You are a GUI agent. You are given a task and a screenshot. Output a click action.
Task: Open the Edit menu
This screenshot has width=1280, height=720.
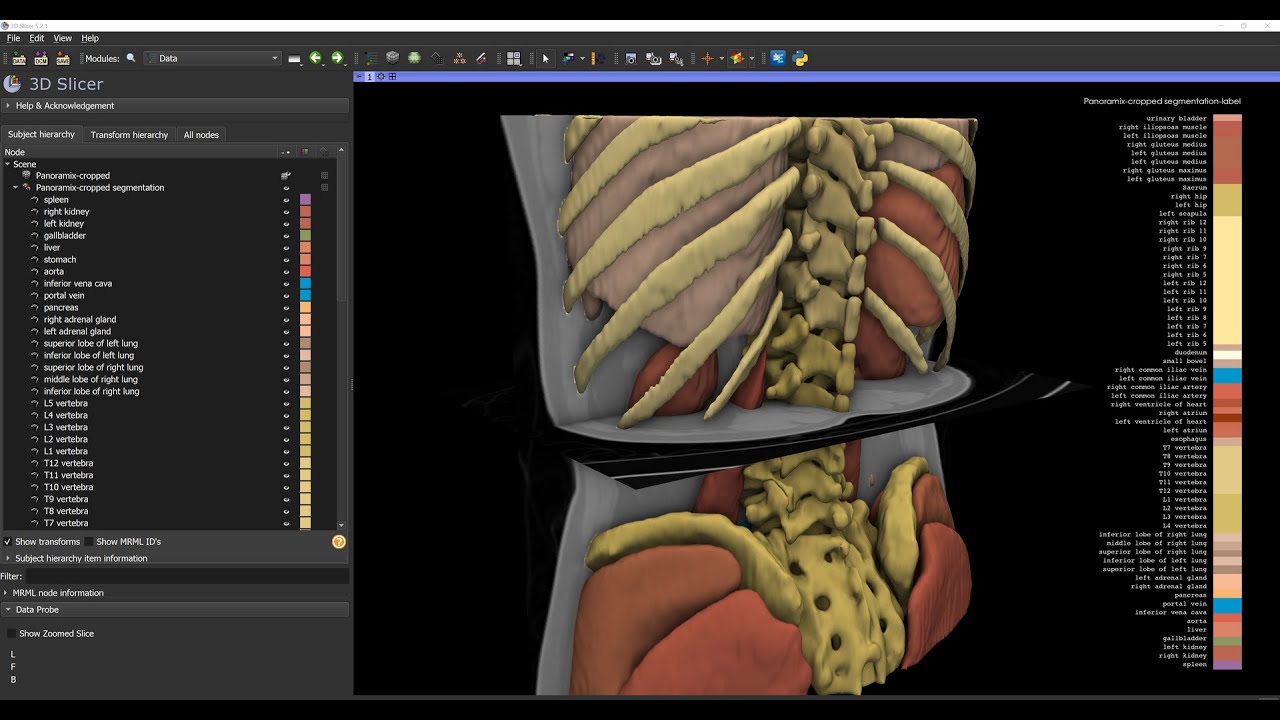(36, 38)
